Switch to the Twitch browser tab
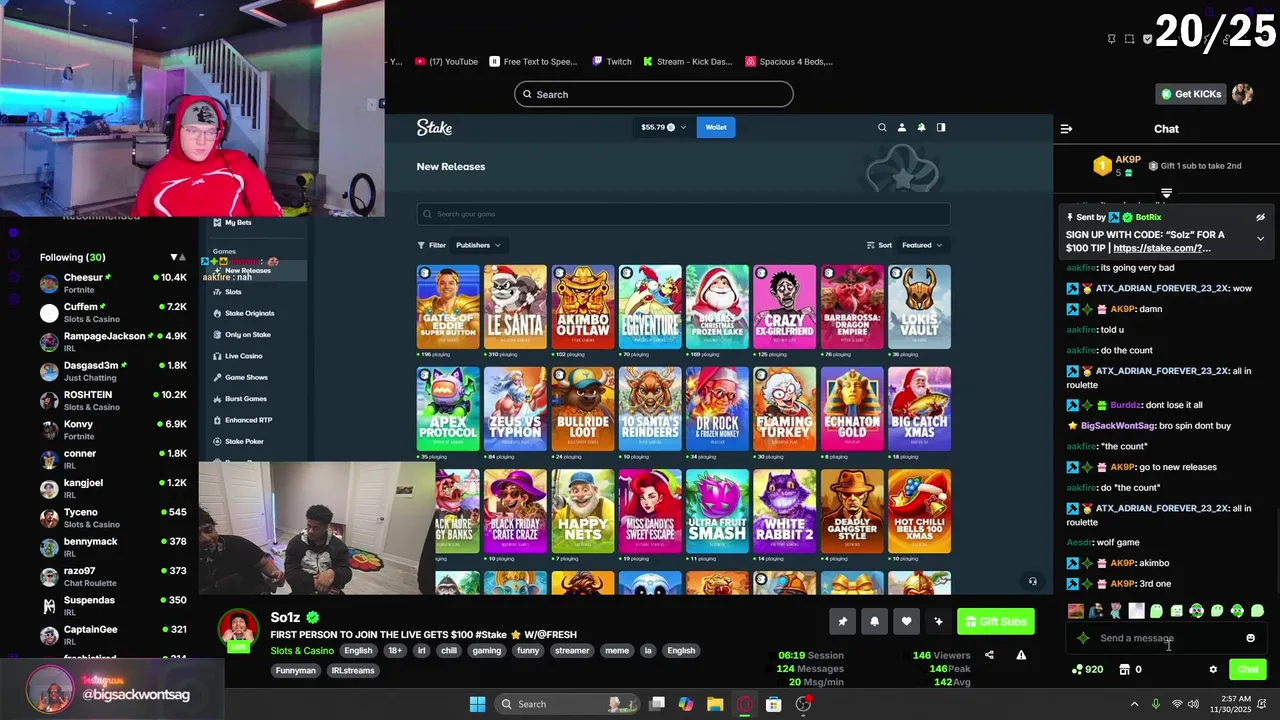The image size is (1280, 720). 611,62
